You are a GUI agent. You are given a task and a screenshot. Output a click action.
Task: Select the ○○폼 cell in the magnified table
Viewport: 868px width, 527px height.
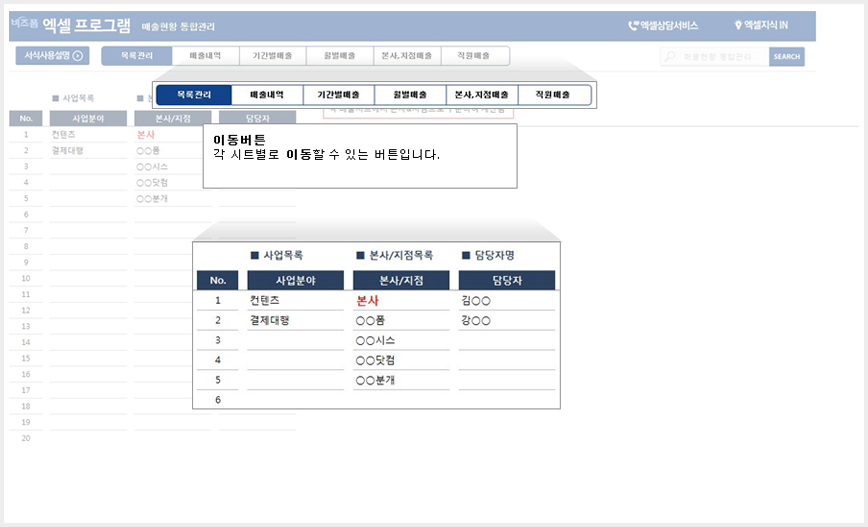pyautogui.click(x=401, y=321)
